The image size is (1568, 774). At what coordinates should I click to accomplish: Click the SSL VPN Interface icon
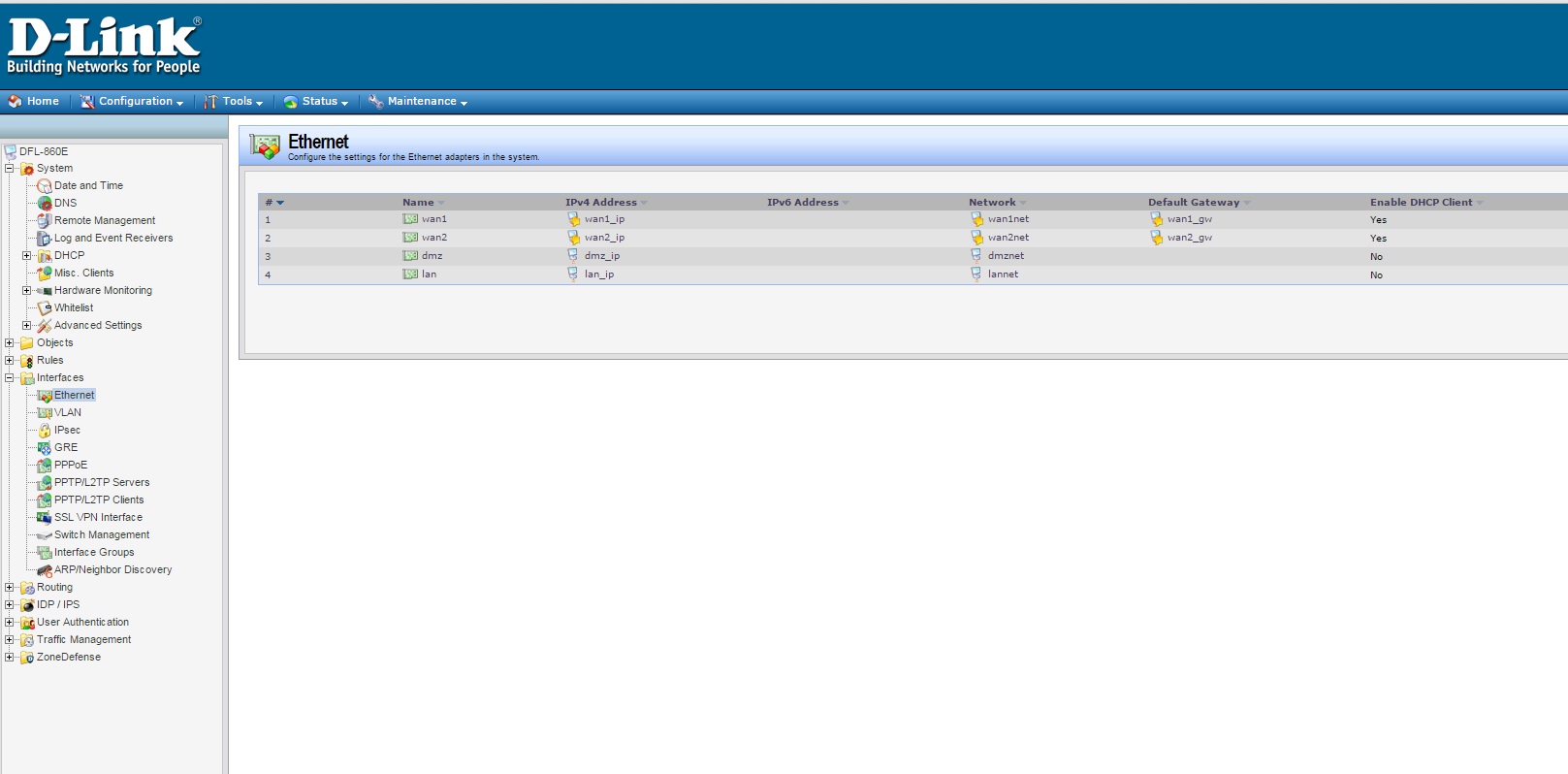[x=45, y=517]
